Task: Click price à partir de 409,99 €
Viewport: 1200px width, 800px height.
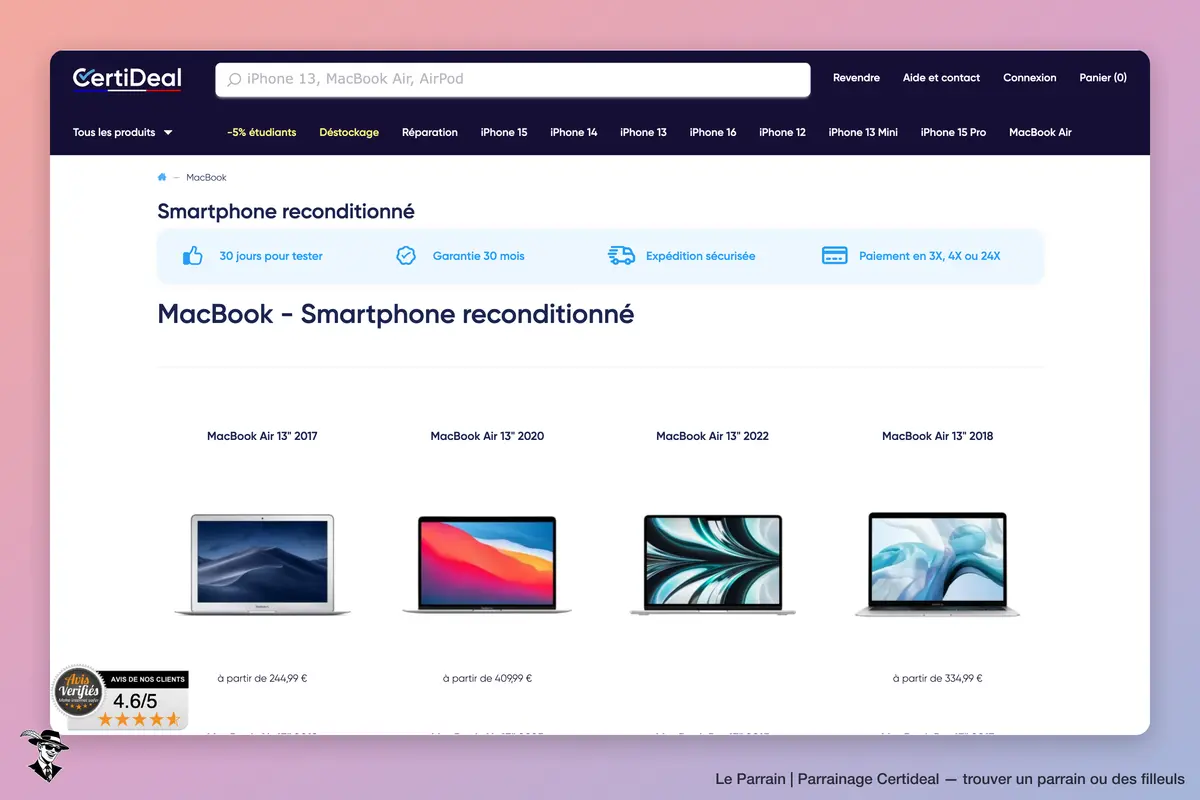Action: [487, 678]
